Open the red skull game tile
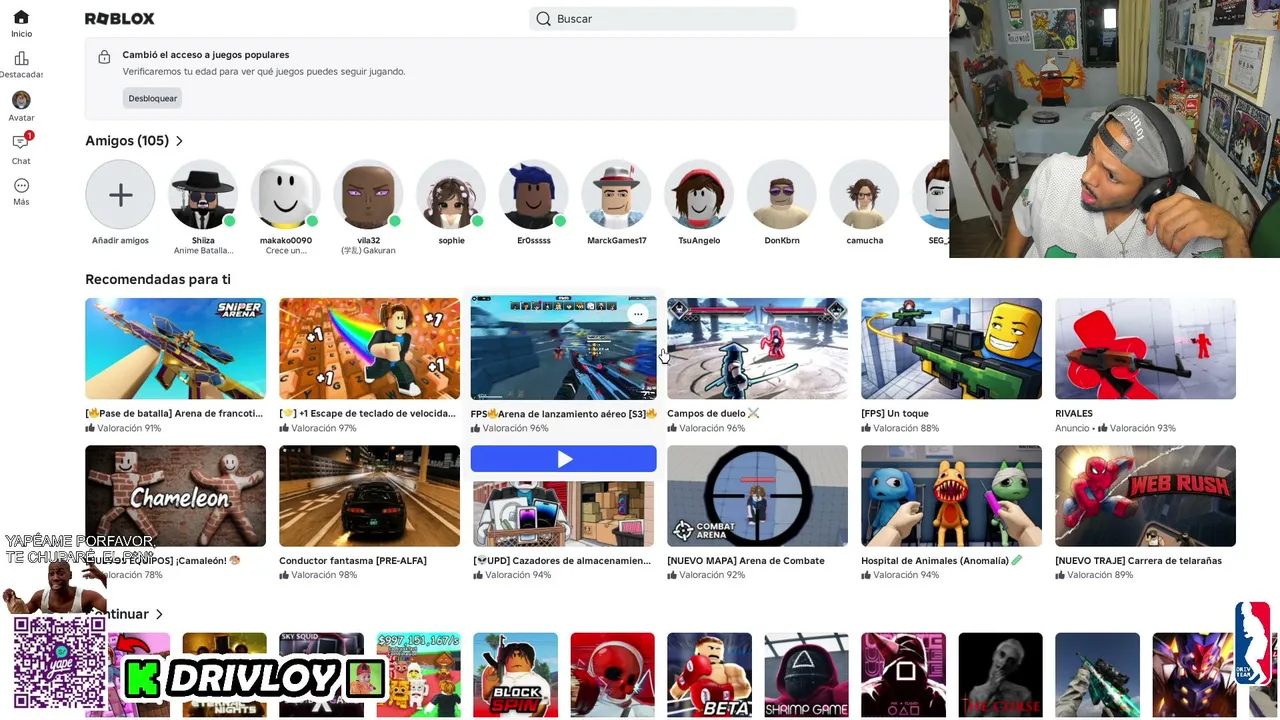 612,675
